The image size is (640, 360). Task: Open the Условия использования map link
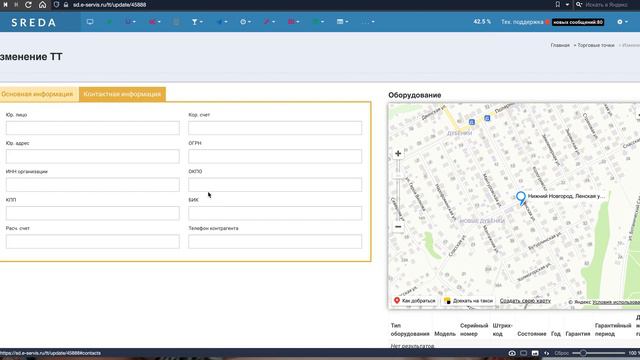tap(616, 302)
